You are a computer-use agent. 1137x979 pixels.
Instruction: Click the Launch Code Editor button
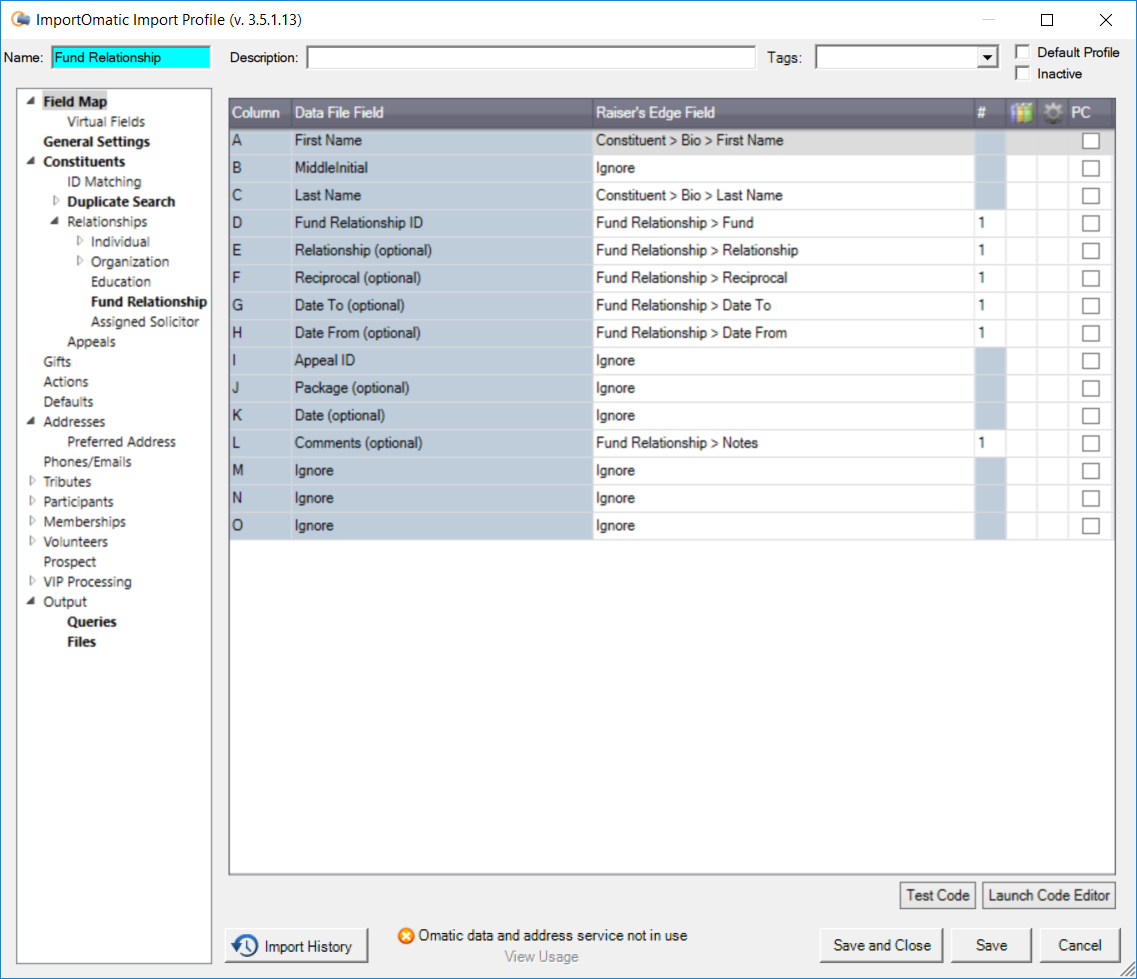coord(1048,895)
